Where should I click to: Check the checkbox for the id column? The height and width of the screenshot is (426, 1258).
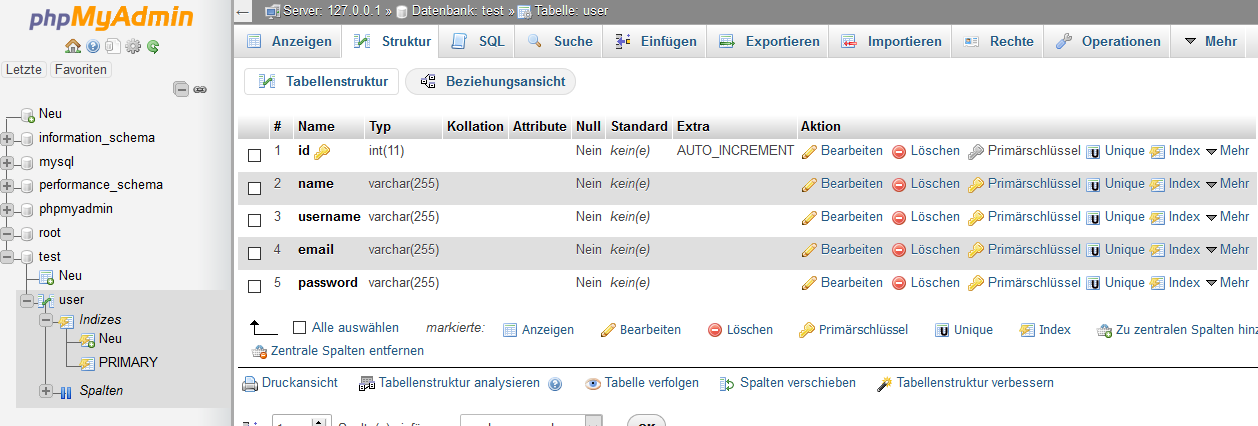tap(254, 155)
